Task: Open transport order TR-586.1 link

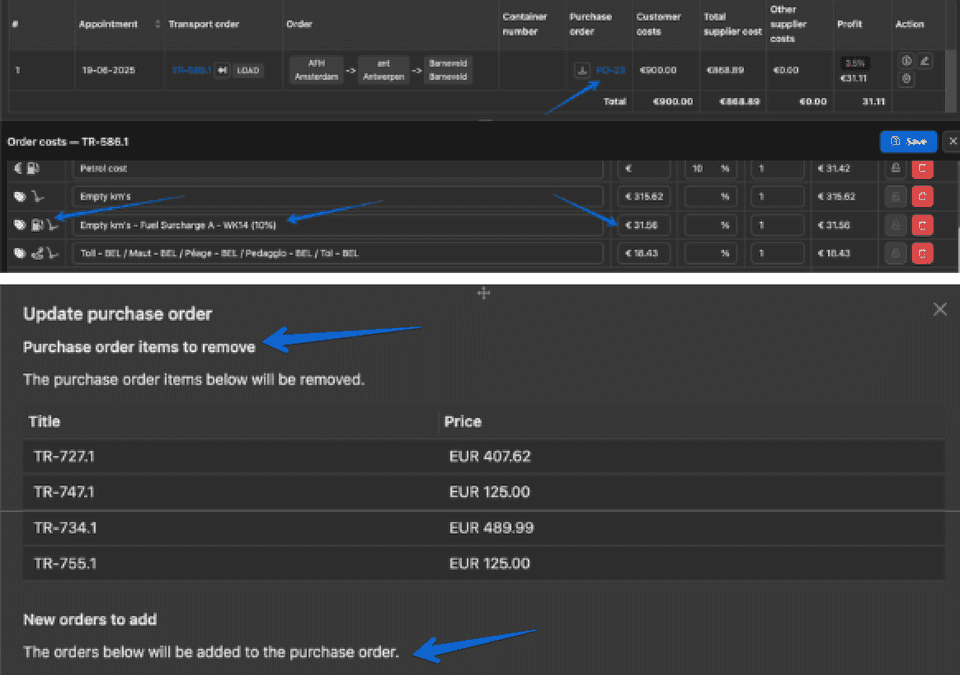Action: click(191, 70)
